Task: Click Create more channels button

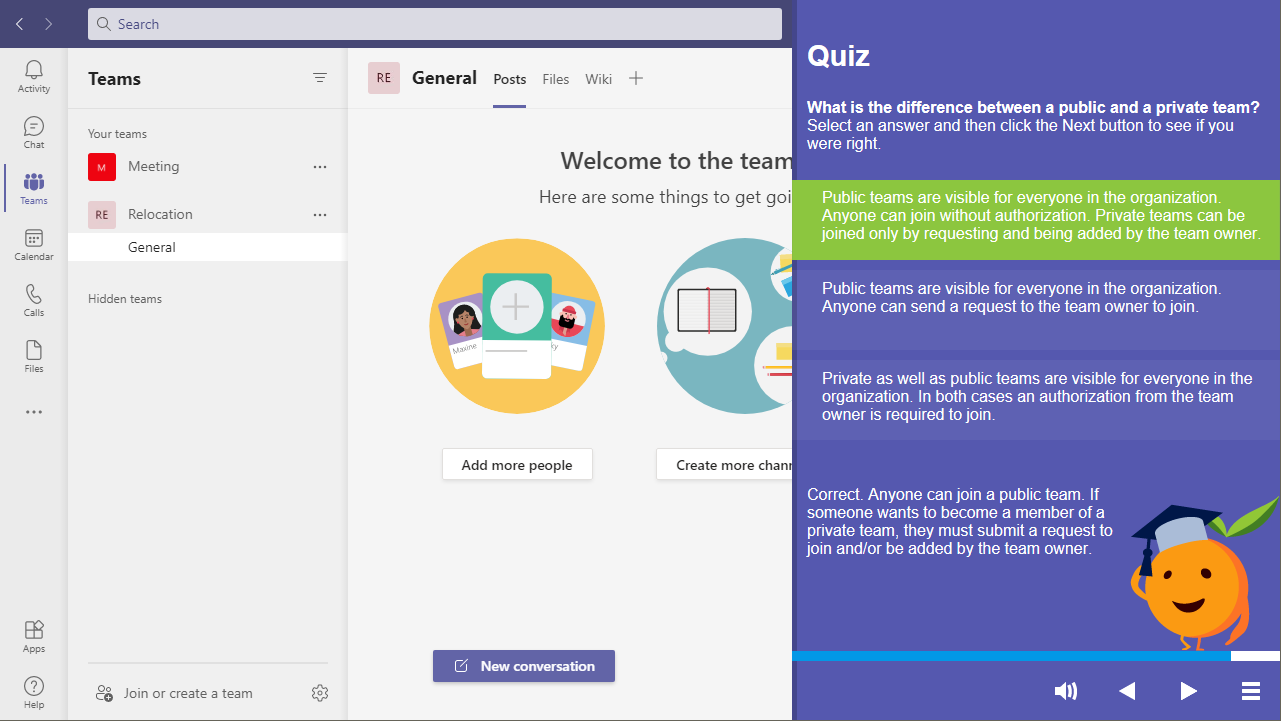Action: click(x=724, y=465)
